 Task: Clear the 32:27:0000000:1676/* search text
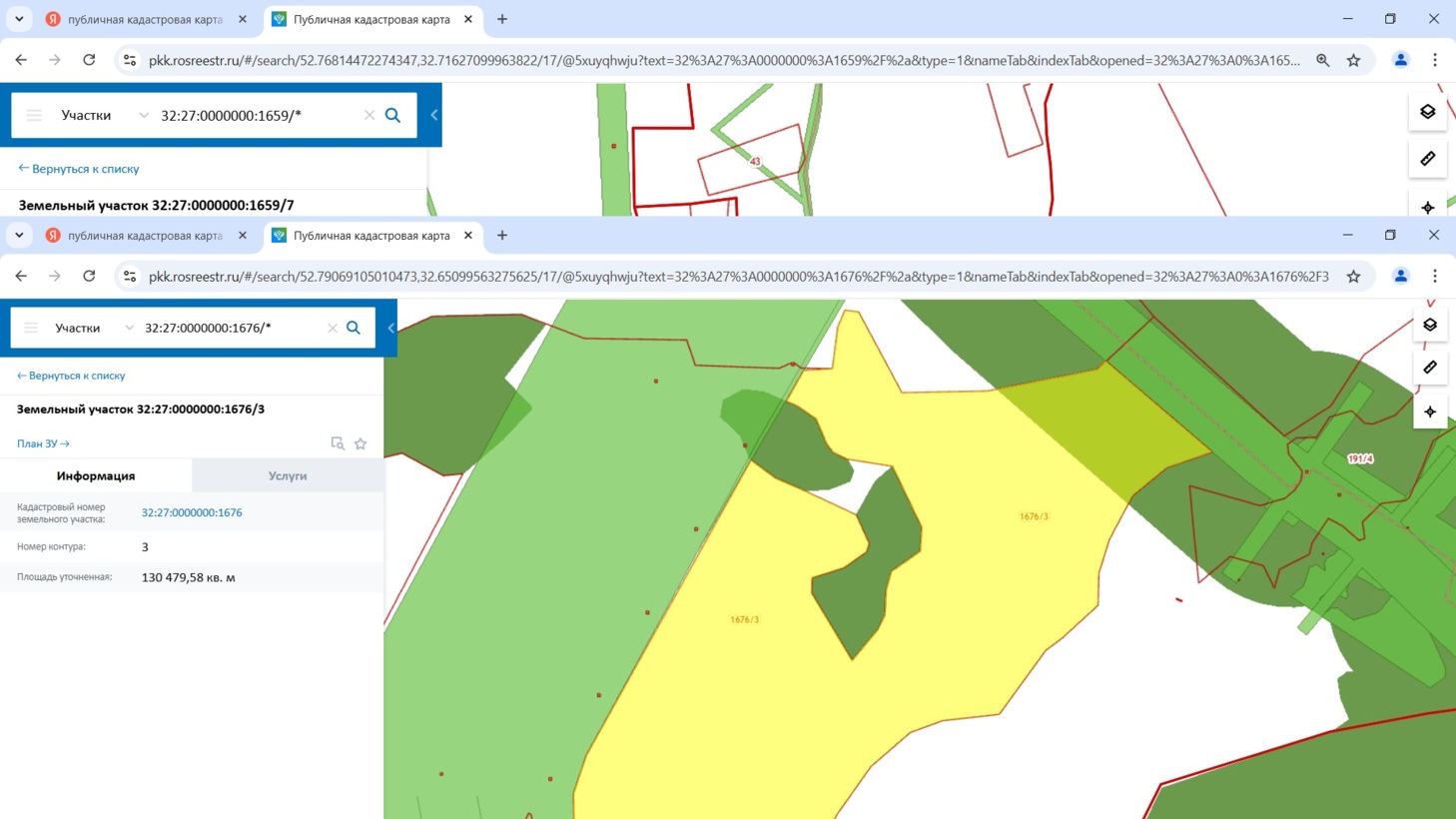(333, 328)
